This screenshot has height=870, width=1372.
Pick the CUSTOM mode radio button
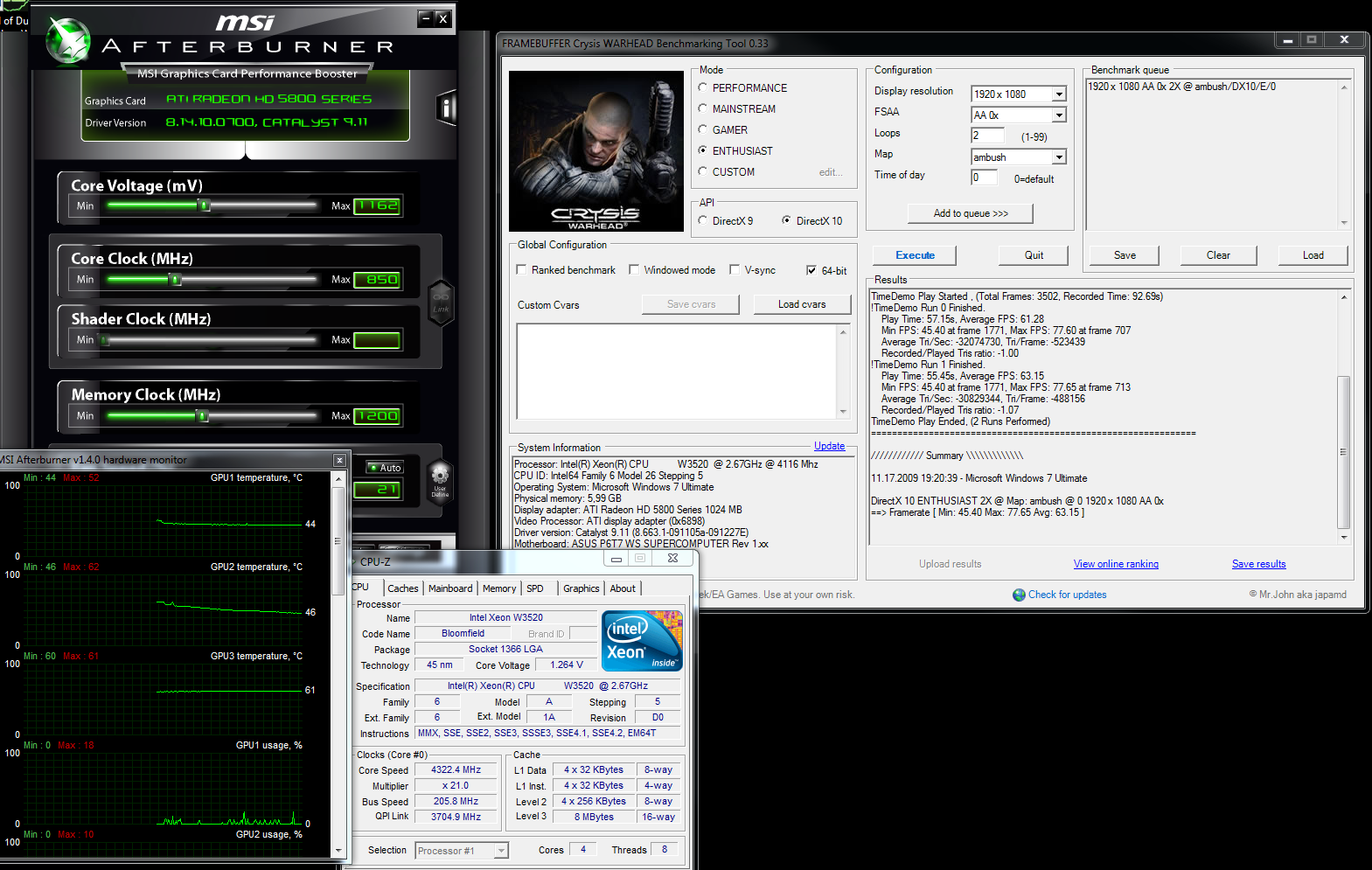point(703,171)
